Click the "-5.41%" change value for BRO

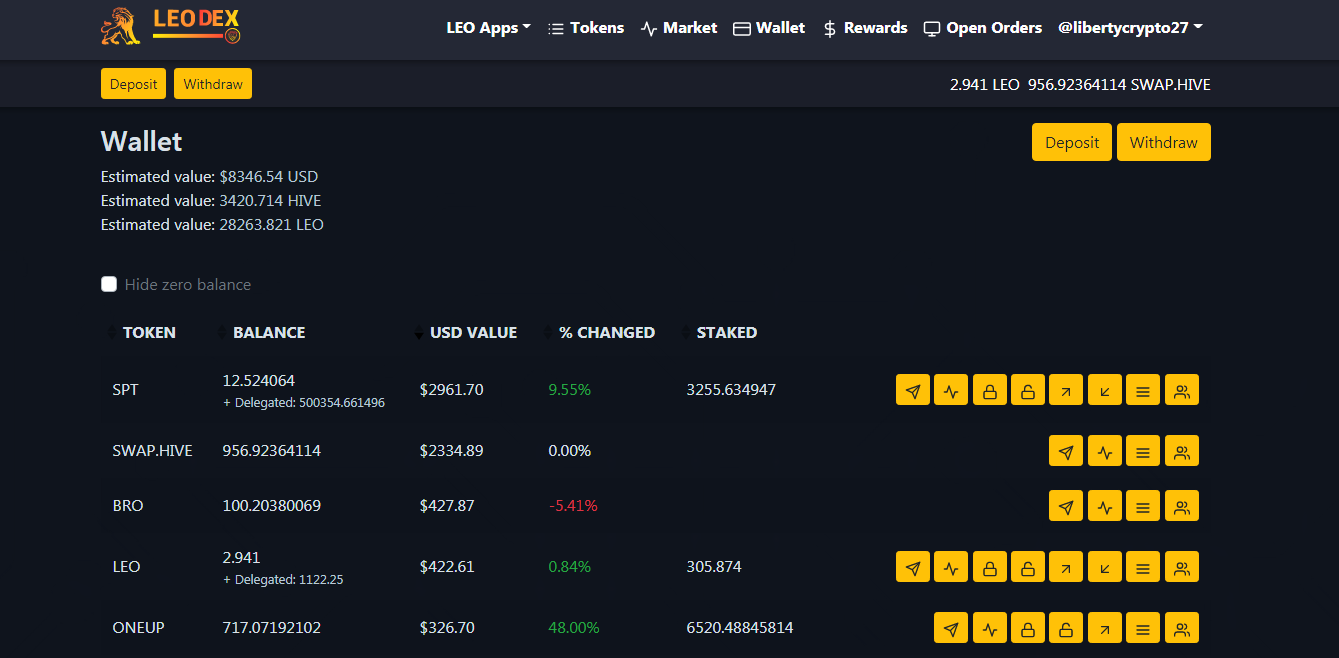click(x=573, y=506)
